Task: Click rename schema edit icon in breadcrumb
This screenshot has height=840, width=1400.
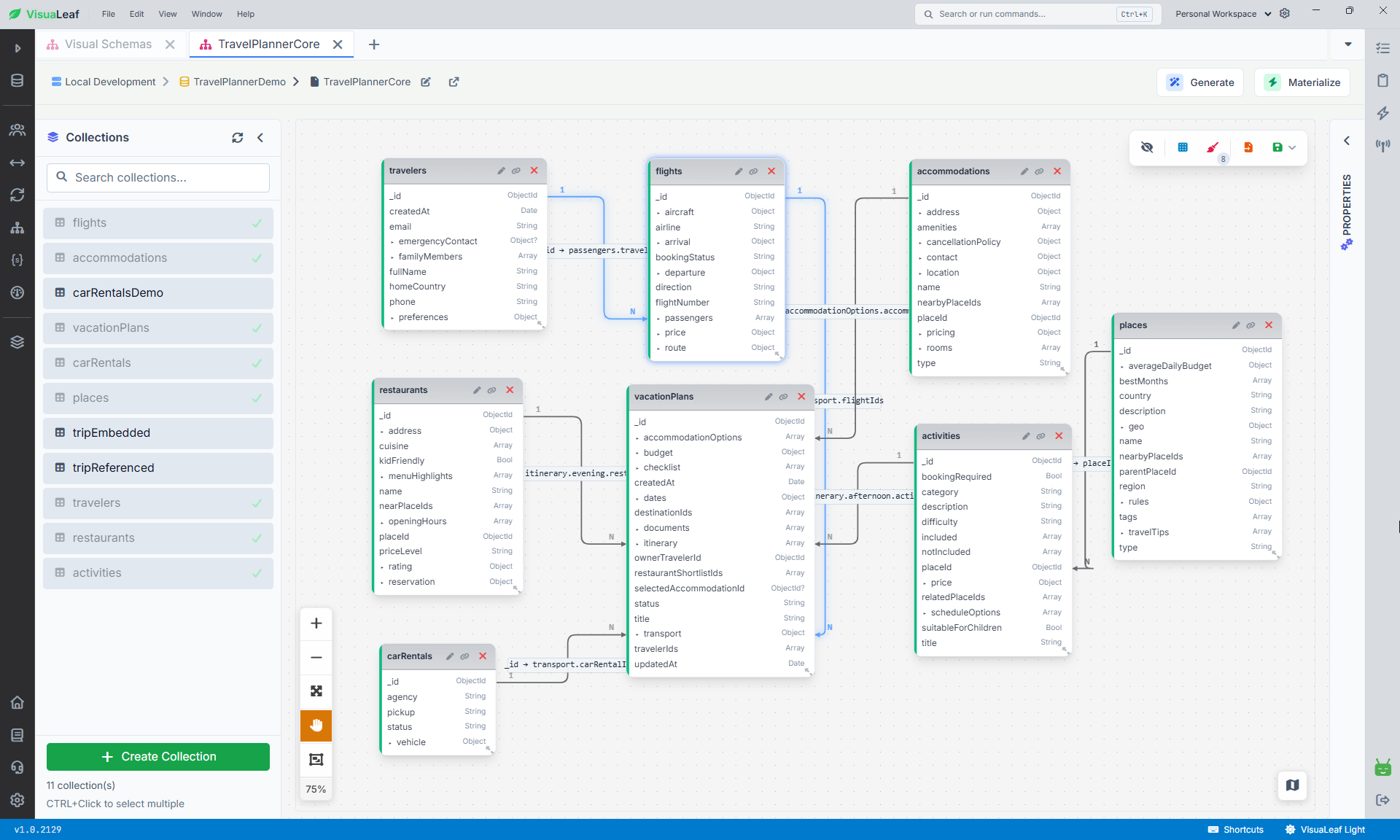Action: click(x=426, y=82)
